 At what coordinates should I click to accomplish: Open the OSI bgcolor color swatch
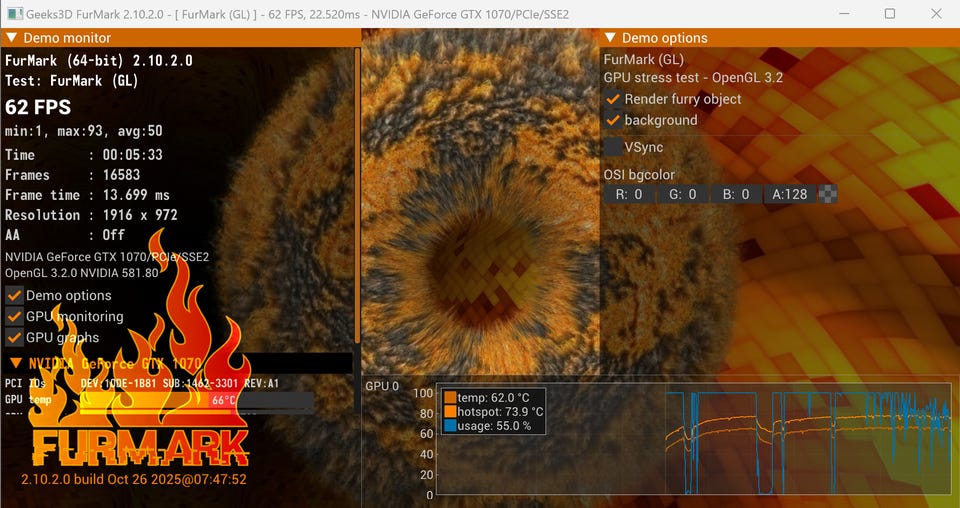coord(828,195)
